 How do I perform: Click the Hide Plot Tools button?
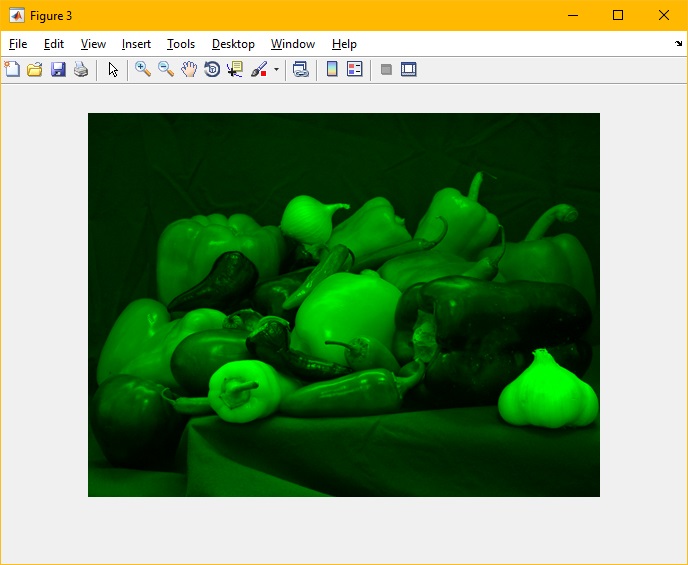coord(386,69)
